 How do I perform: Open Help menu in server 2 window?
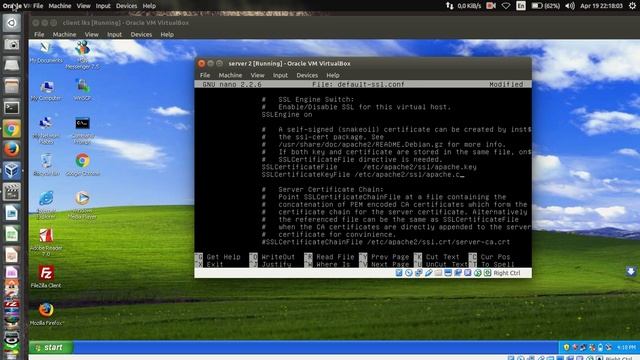pyautogui.click(x=333, y=75)
